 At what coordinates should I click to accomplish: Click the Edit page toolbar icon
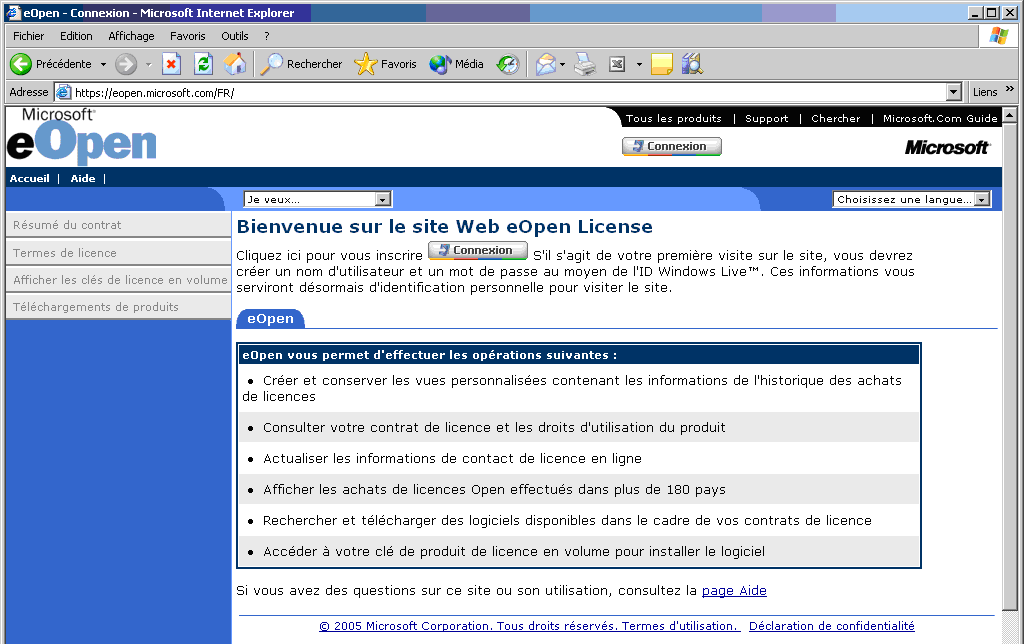pos(617,64)
